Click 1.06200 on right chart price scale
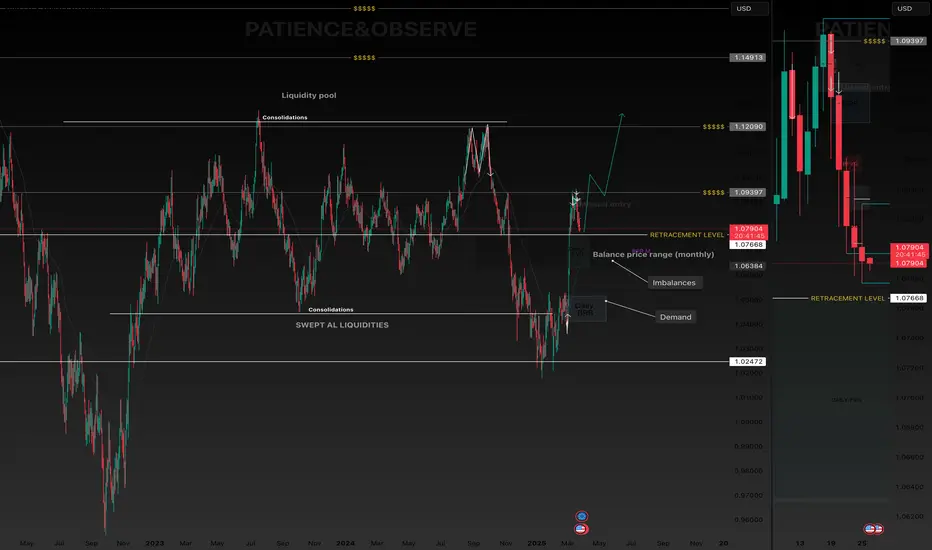Viewport: 932px width, 550px height. (x=909, y=516)
